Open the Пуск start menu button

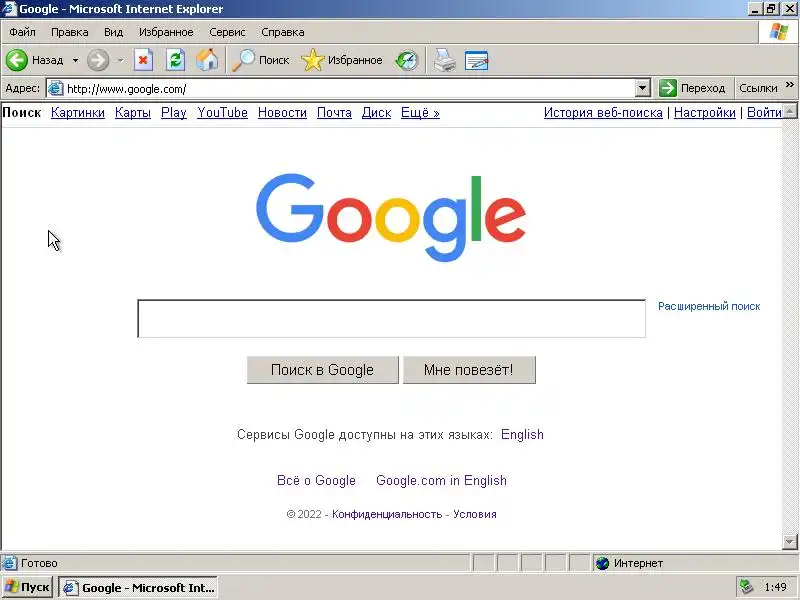coord(28,587)
